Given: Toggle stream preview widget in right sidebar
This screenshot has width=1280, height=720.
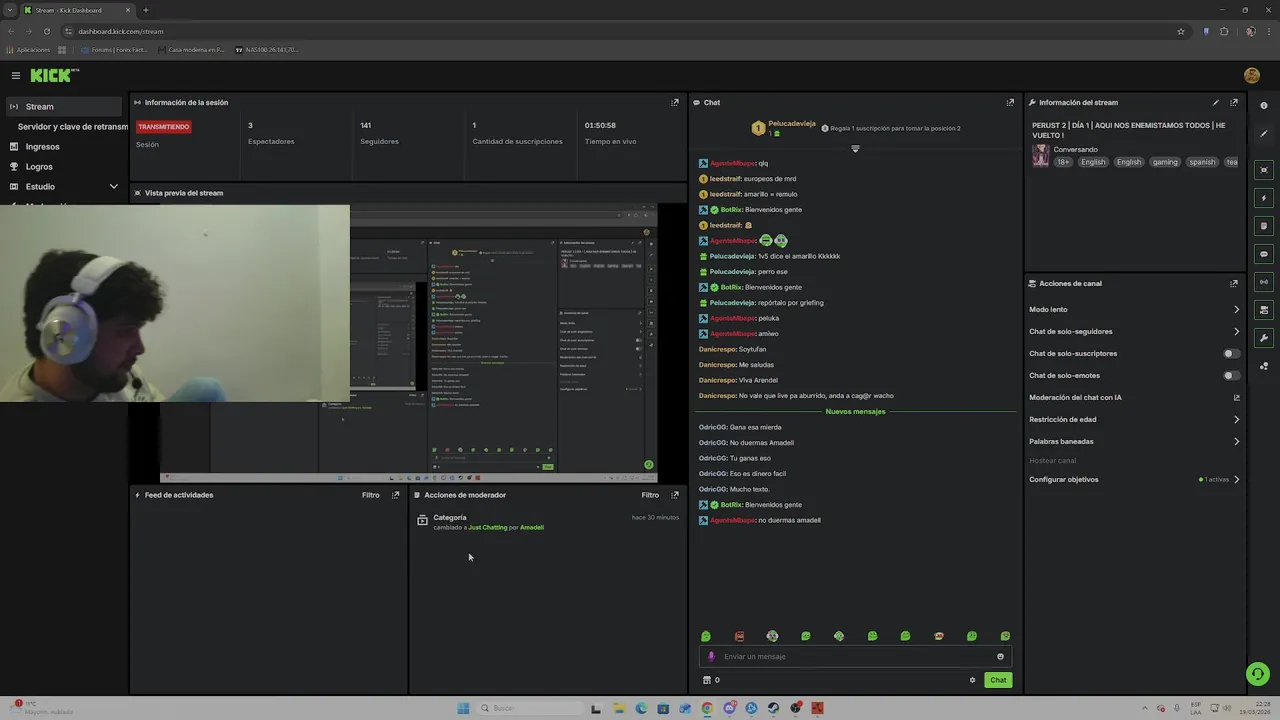Looking at the screenshot, I should [x=1264, y=170].
